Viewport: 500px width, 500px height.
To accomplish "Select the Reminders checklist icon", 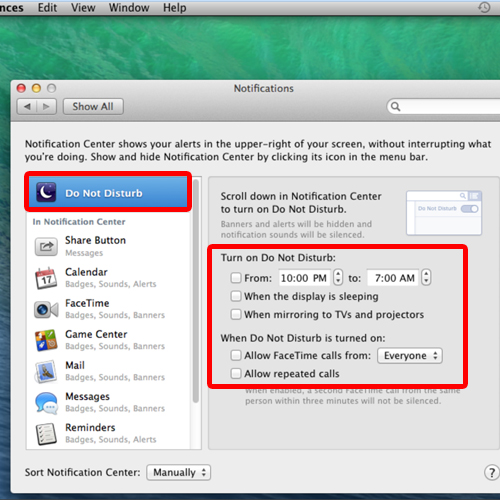I will coord(46,434).
